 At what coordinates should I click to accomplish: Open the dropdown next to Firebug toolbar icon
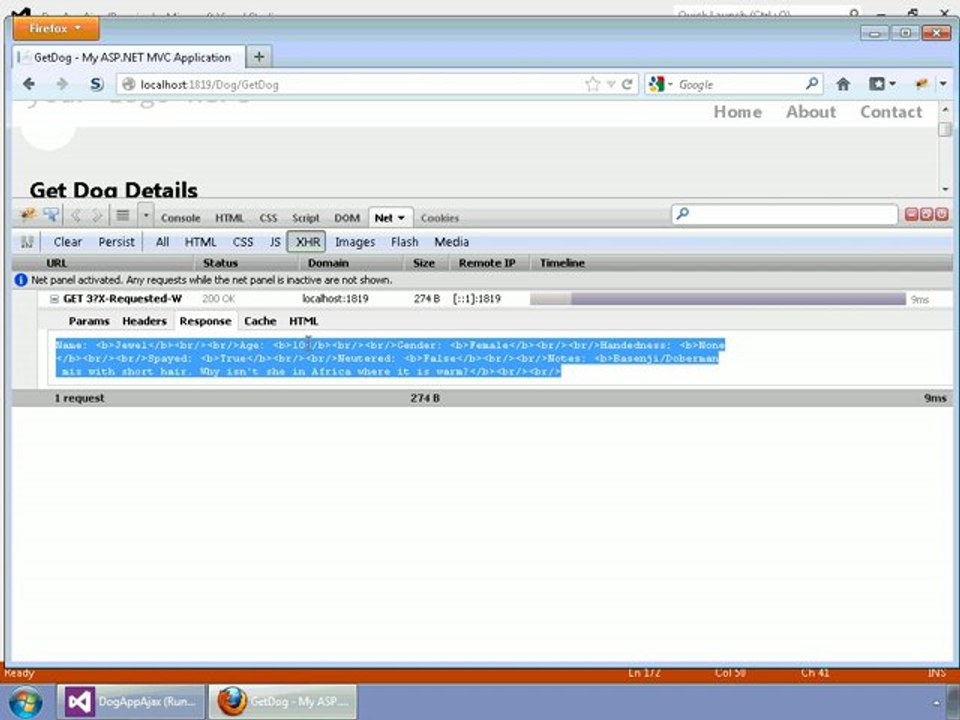943,84
